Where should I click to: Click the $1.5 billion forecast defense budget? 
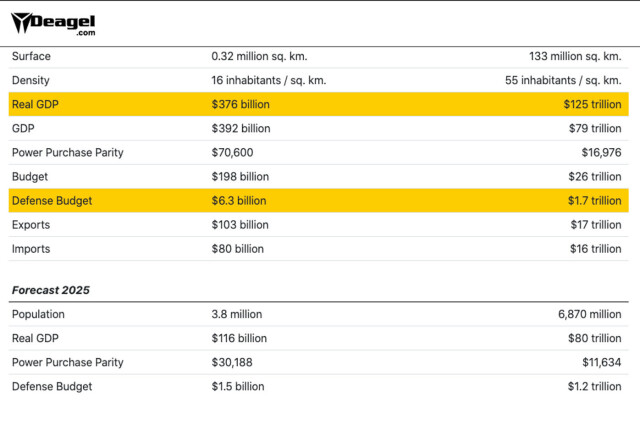[x=238, y=386]
